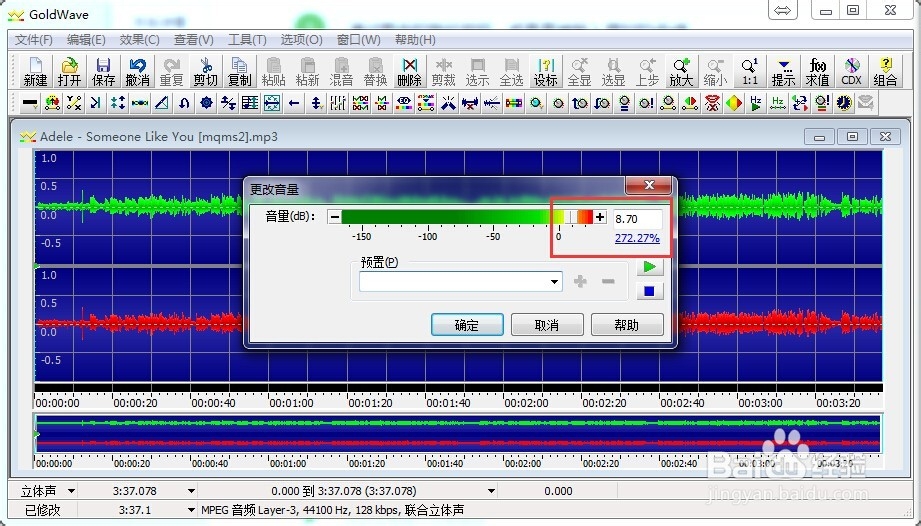Click the 8.70 volume value field
921x526 pixels.
click(638, 219)
